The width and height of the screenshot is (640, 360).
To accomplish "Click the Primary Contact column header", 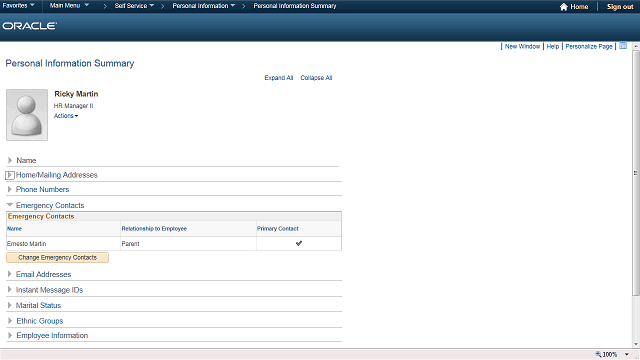I will (278, 229).
